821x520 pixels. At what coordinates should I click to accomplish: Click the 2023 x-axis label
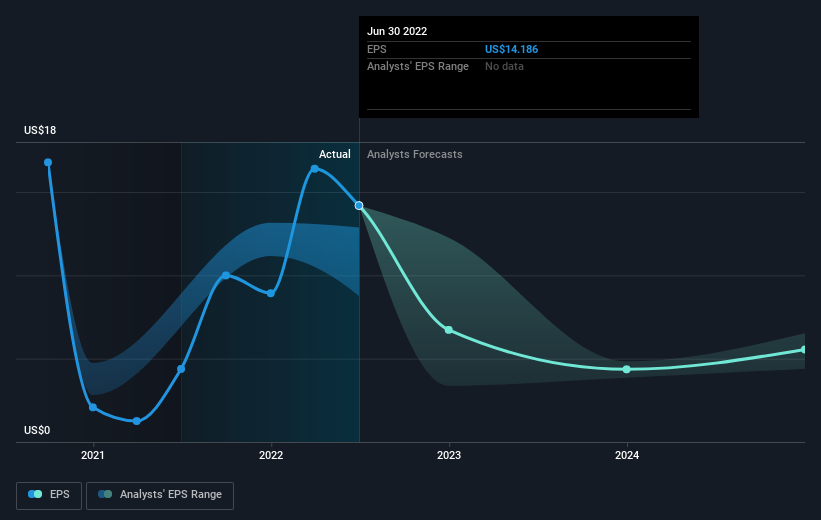point(449,456)
